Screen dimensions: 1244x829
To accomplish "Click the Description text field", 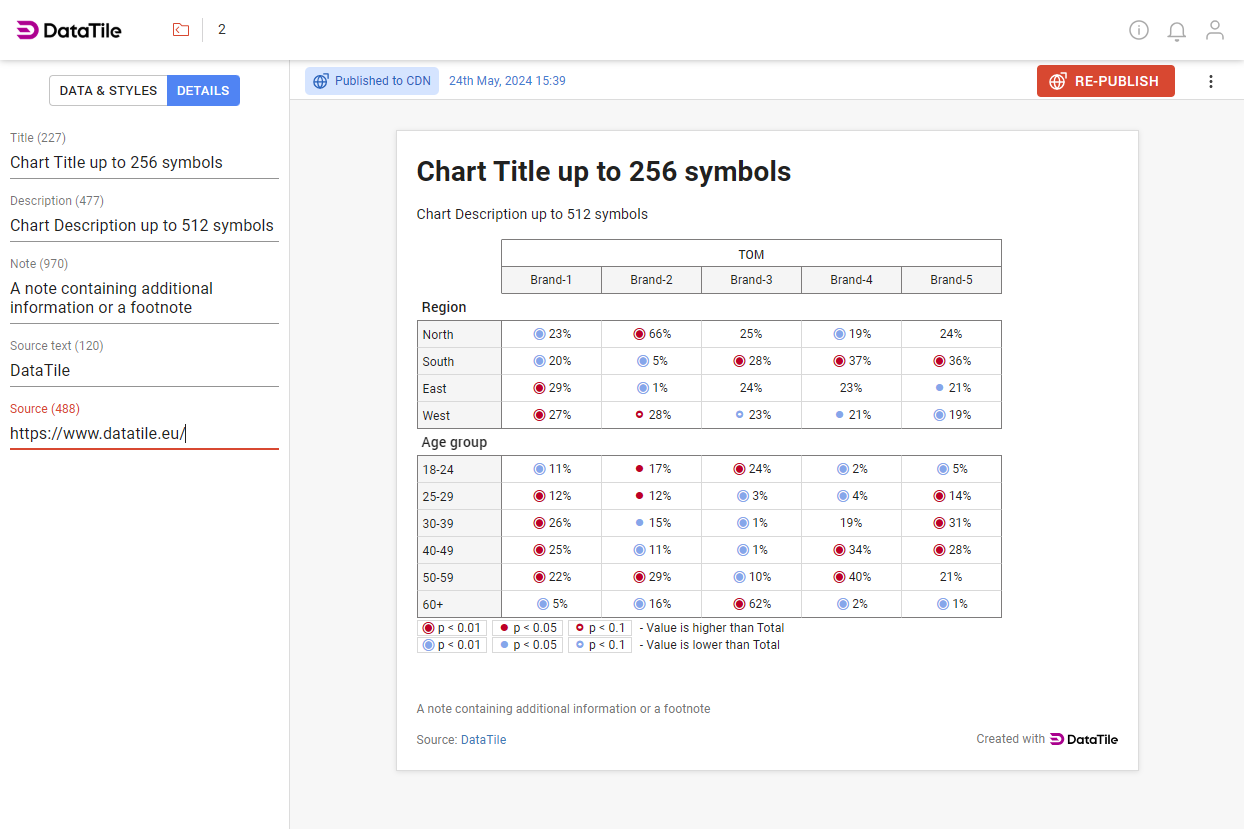I will (x=140, y=226).
